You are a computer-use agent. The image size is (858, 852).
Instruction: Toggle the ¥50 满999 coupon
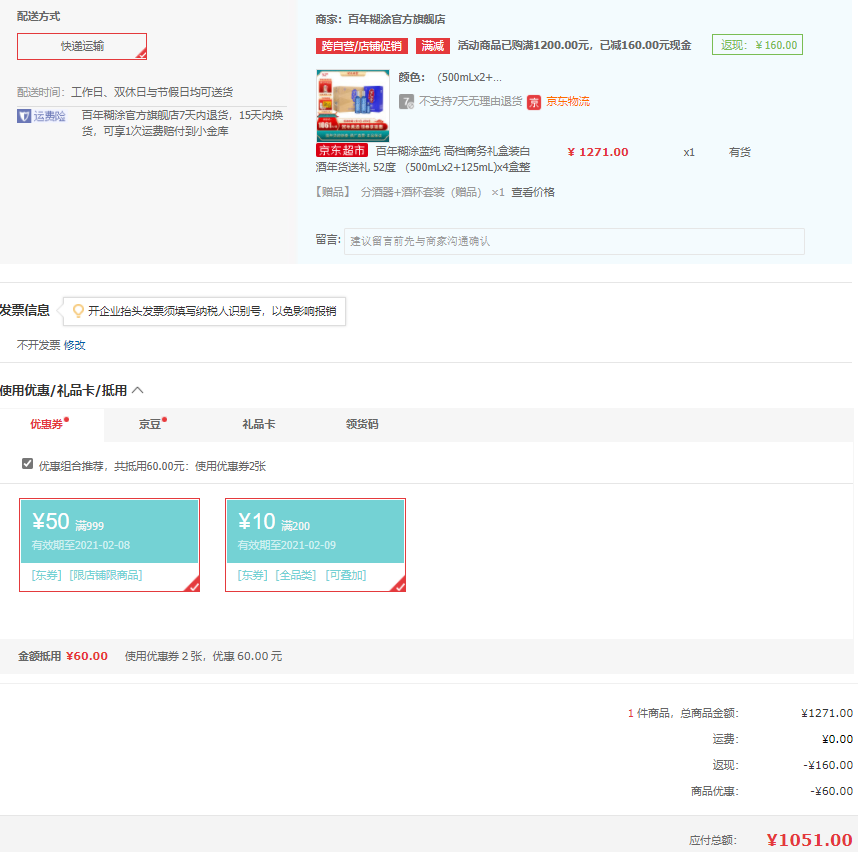coord(109,545)
